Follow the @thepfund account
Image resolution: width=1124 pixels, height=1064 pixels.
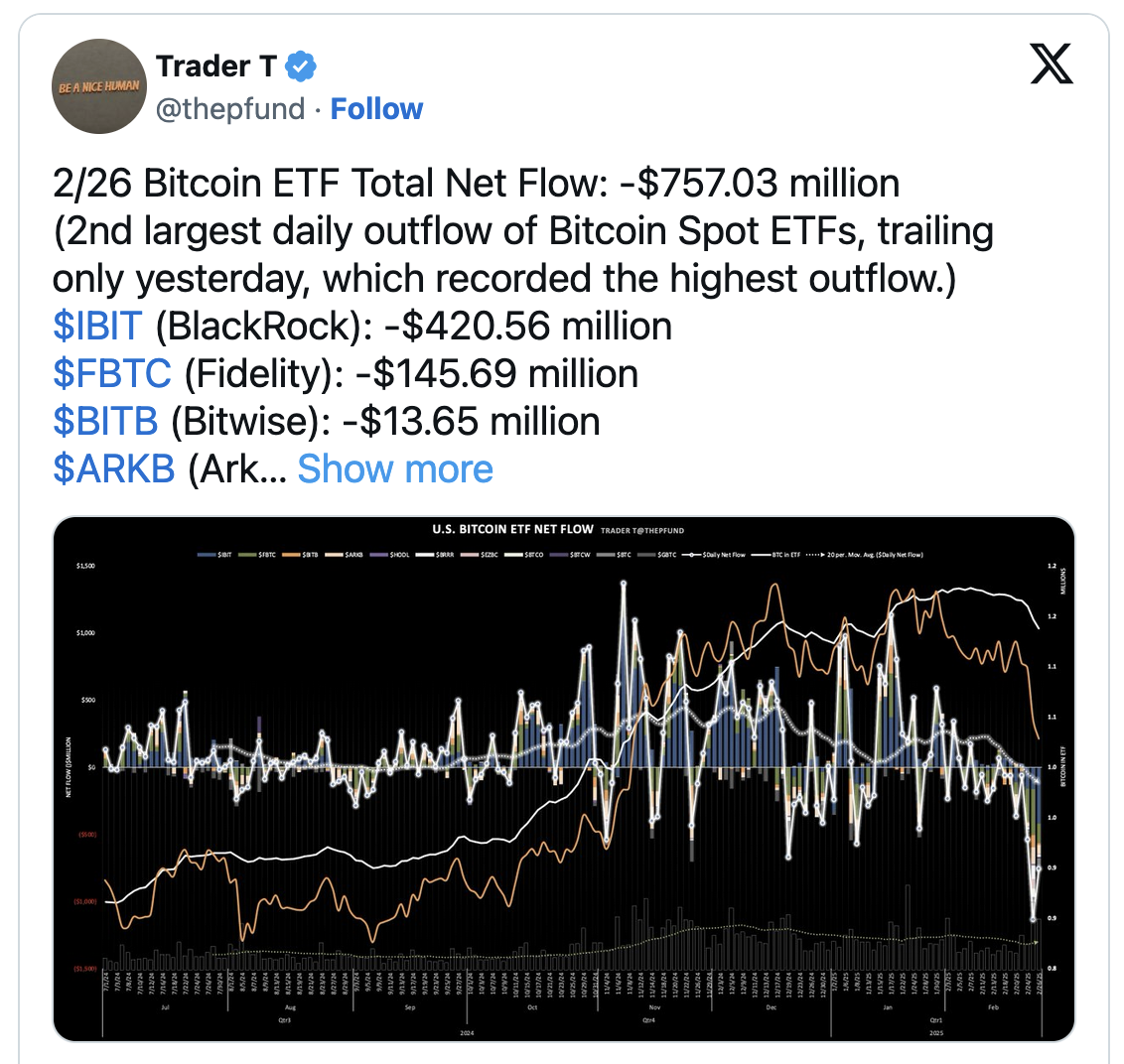click(376, 108)
